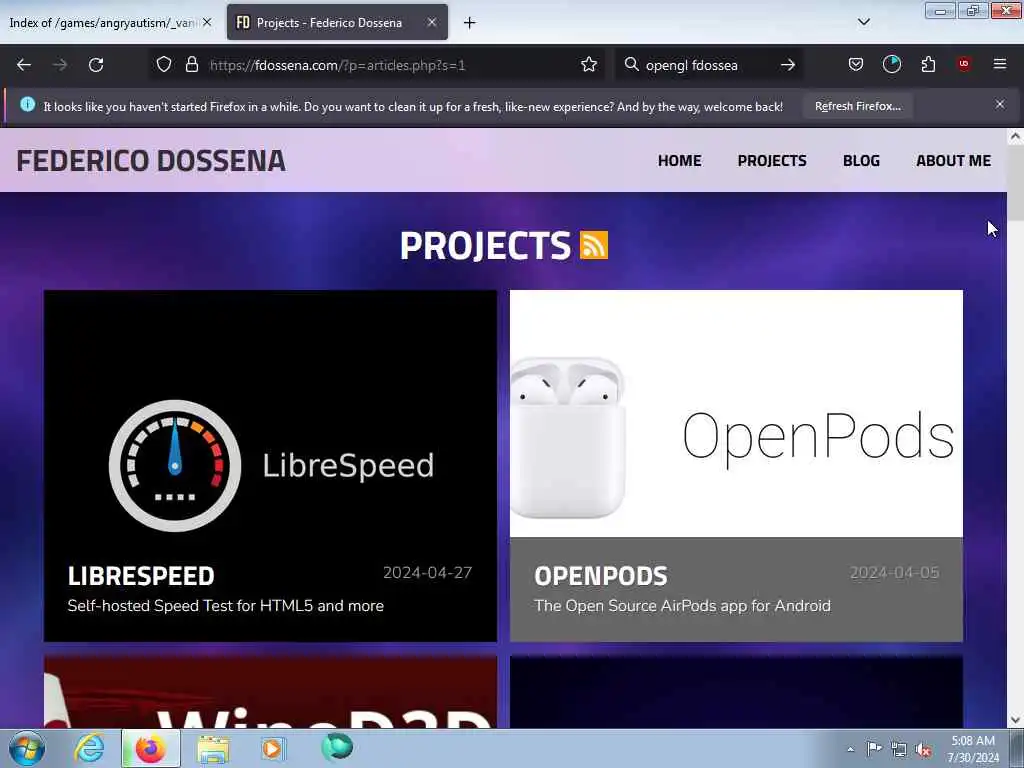
Task: Reload the page with the refresh icon
Action: [96, 65]
